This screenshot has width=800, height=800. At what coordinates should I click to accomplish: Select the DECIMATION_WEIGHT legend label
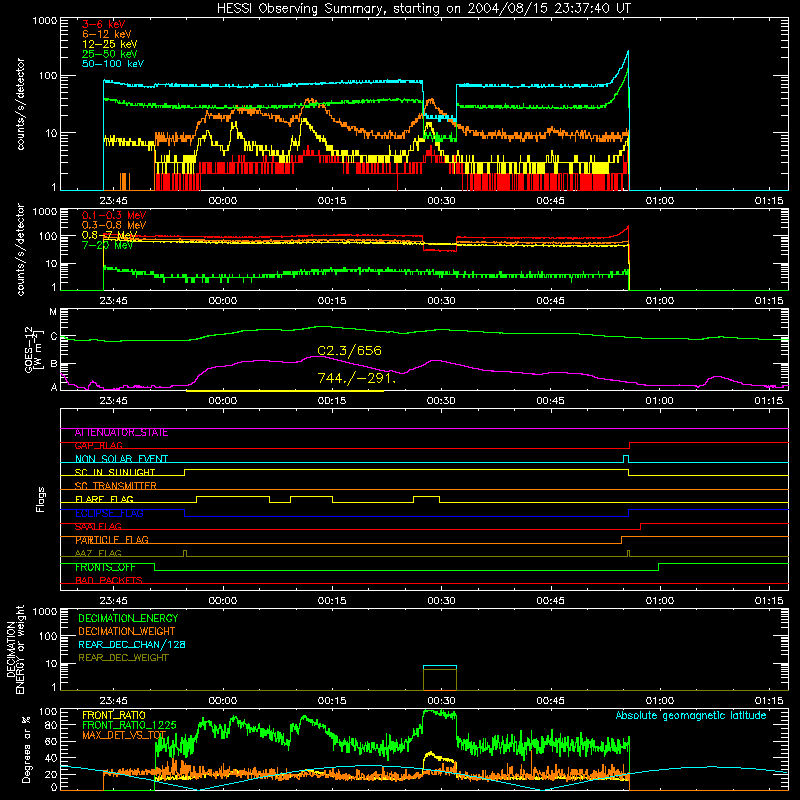tap(127, 632)
